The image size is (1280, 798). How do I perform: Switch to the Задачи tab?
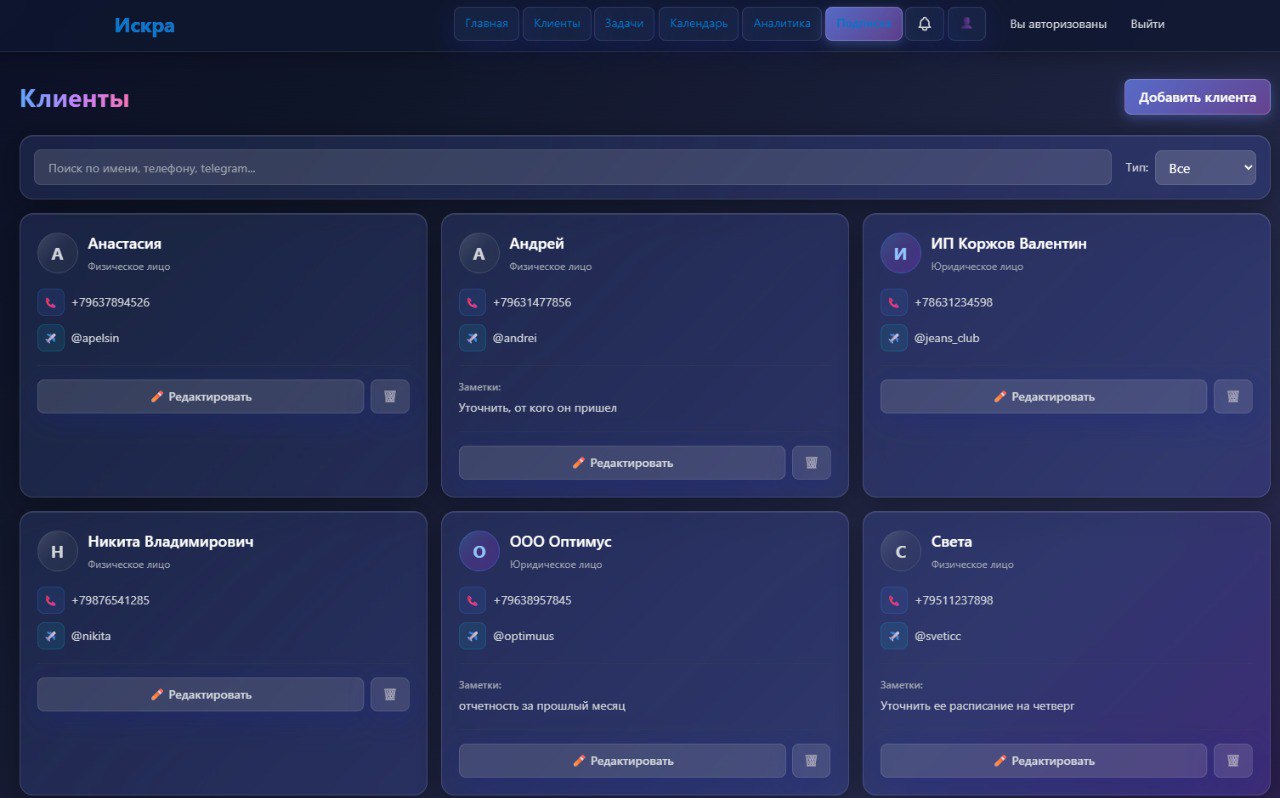coord(624,24)
